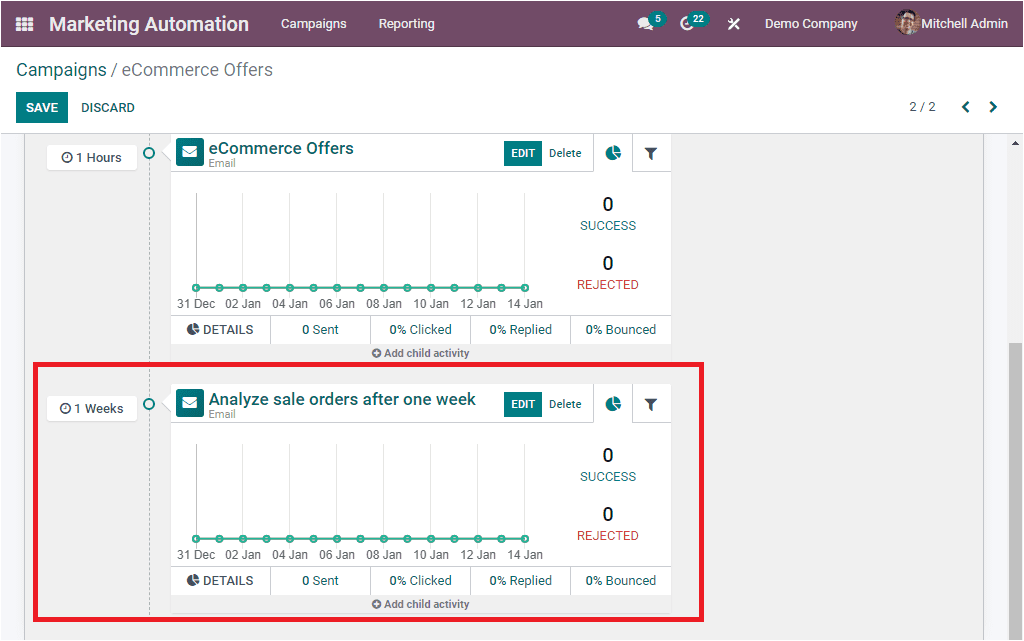This screenshot has width=1024, height=641.
Task: Show graph tab of Analyze sale orders activity
Action: coord(613,404)
